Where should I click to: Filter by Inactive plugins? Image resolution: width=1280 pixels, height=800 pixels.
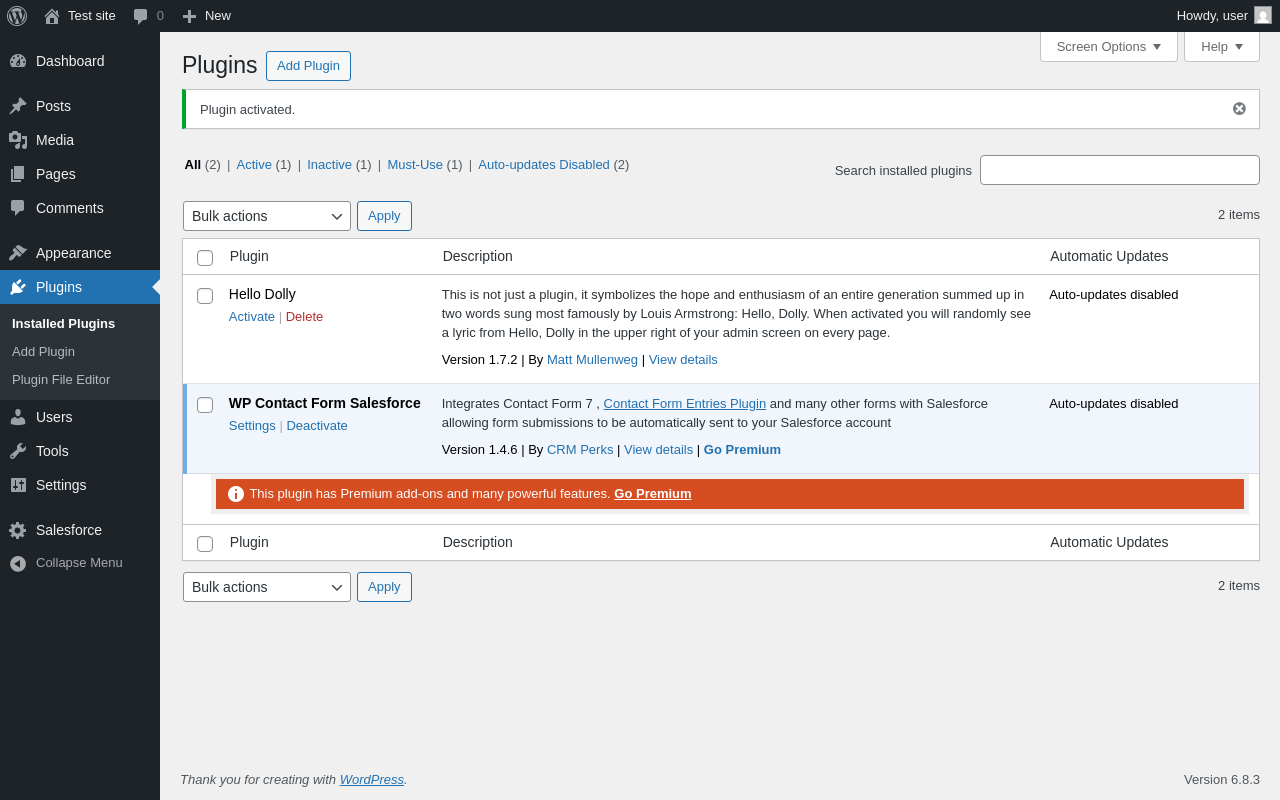click(329, 165)
